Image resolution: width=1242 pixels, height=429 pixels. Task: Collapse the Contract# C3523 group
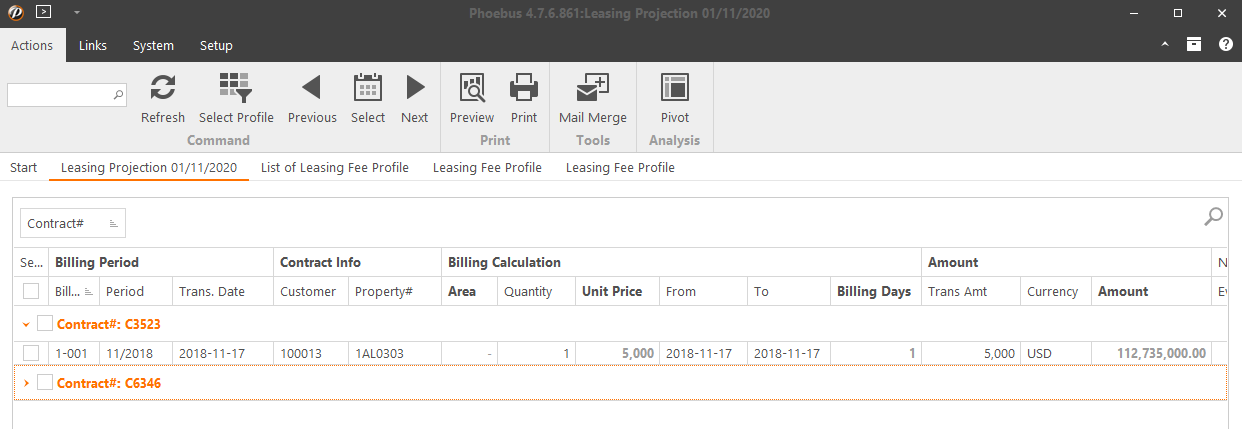coord(26,324)
